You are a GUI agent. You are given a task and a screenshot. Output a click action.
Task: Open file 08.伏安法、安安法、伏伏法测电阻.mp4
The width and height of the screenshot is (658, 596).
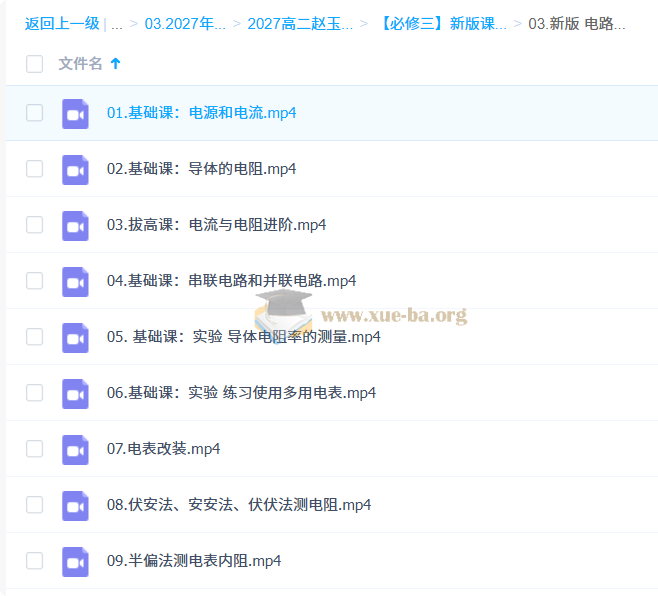[x=239, y=505]
